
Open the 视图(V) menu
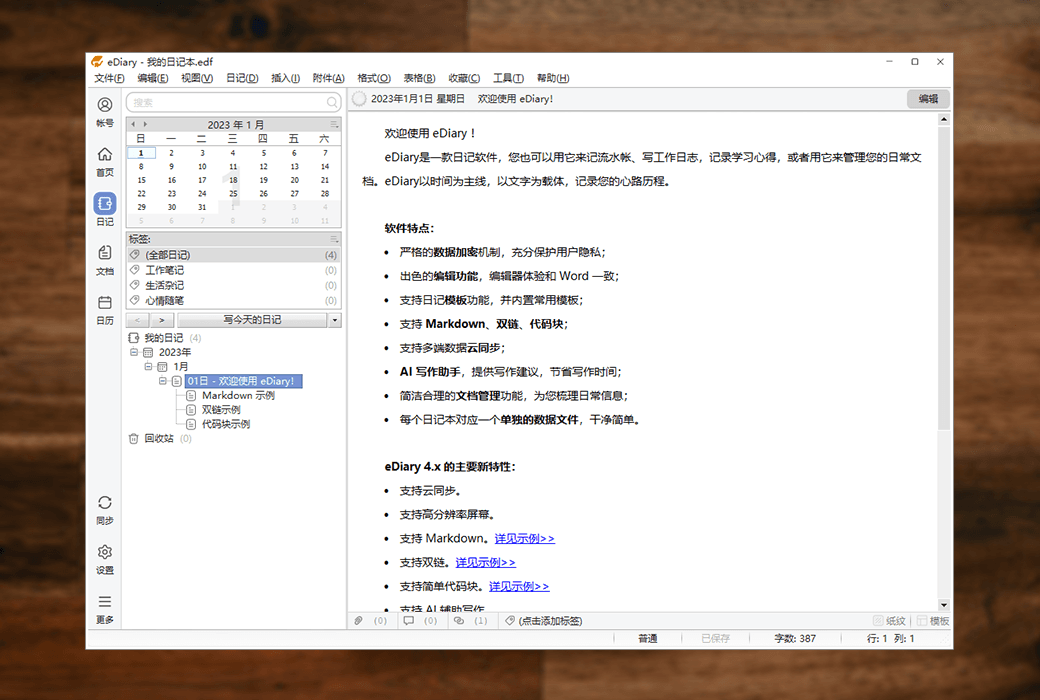pyautogui.click(x=197, y=78)
